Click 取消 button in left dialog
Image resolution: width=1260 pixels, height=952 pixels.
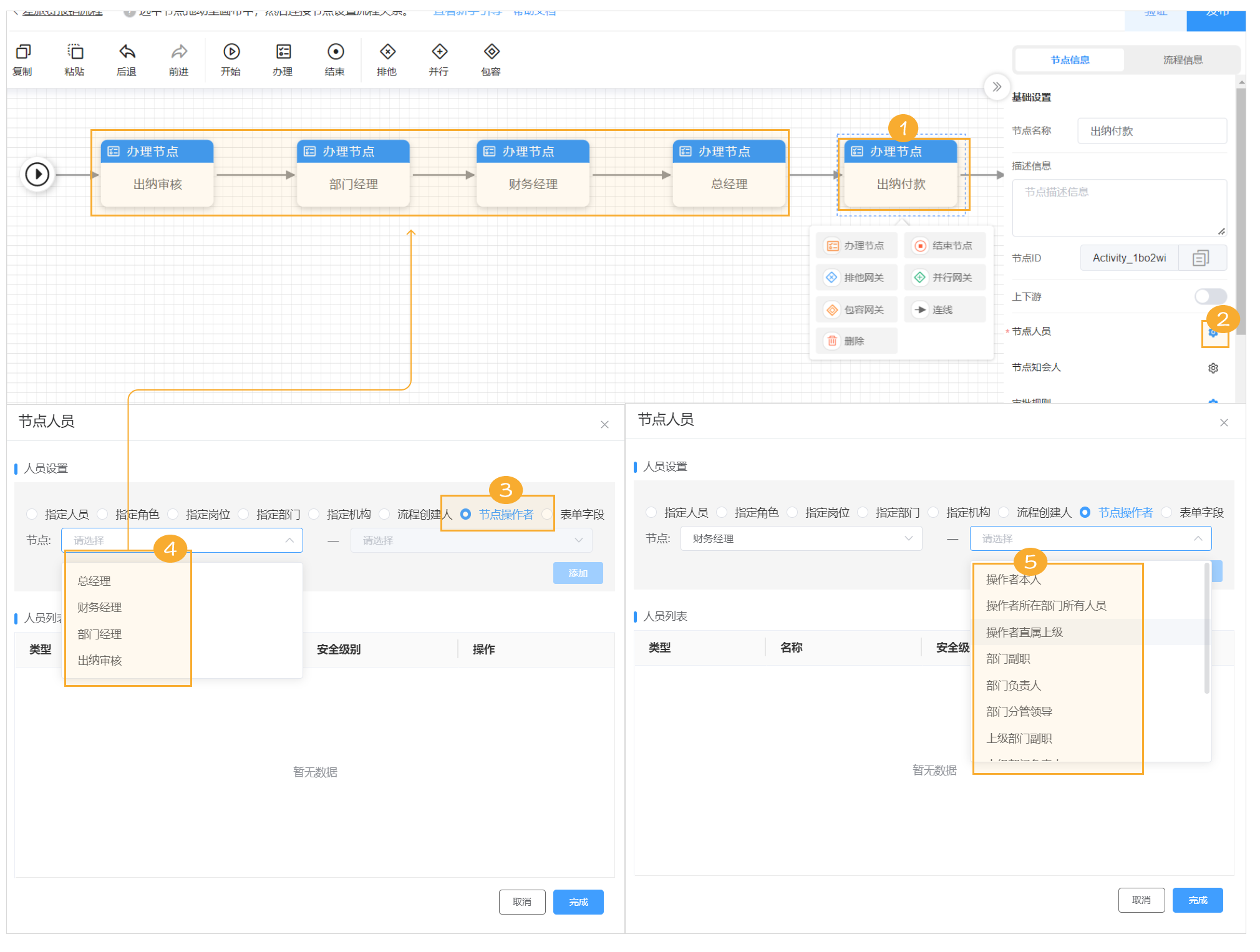tap(522, 902)
